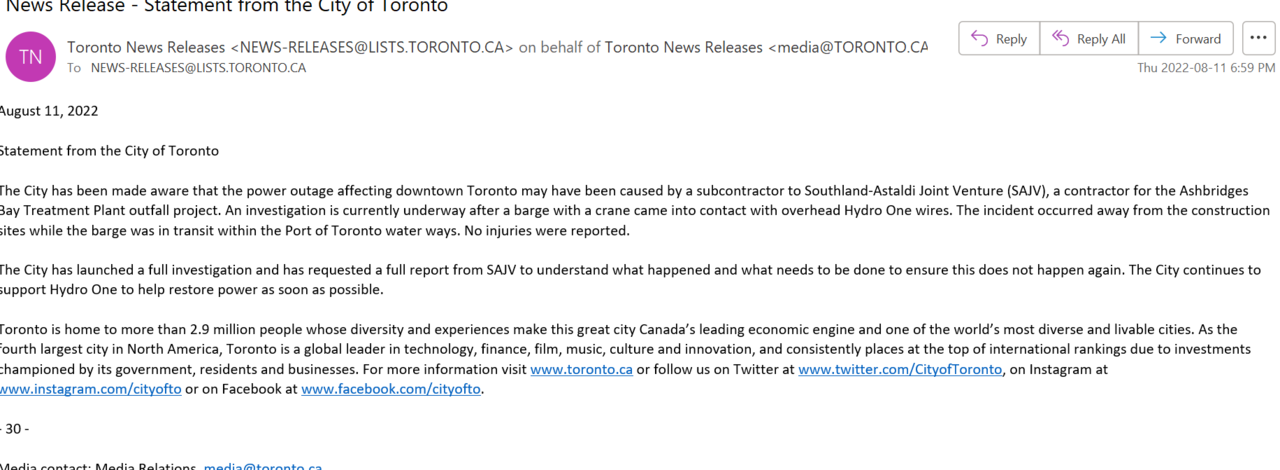Select the sender name Toronto News Releases

tap(147, 47)
